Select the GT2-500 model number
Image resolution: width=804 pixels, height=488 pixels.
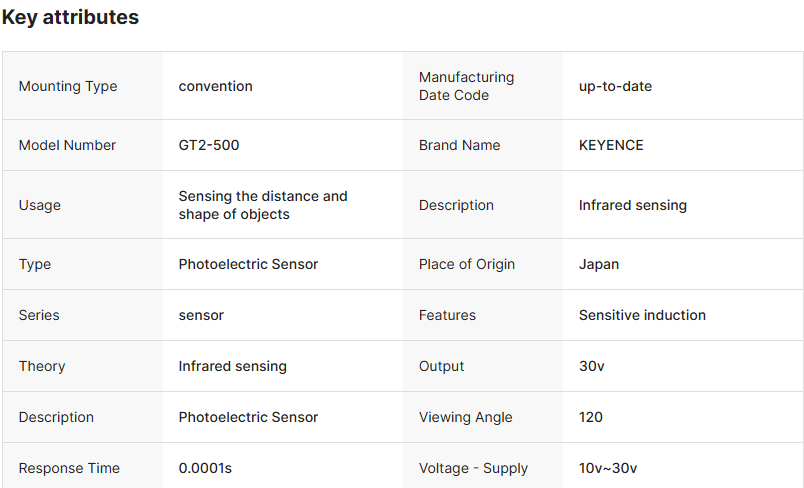[x=209, y=145]
